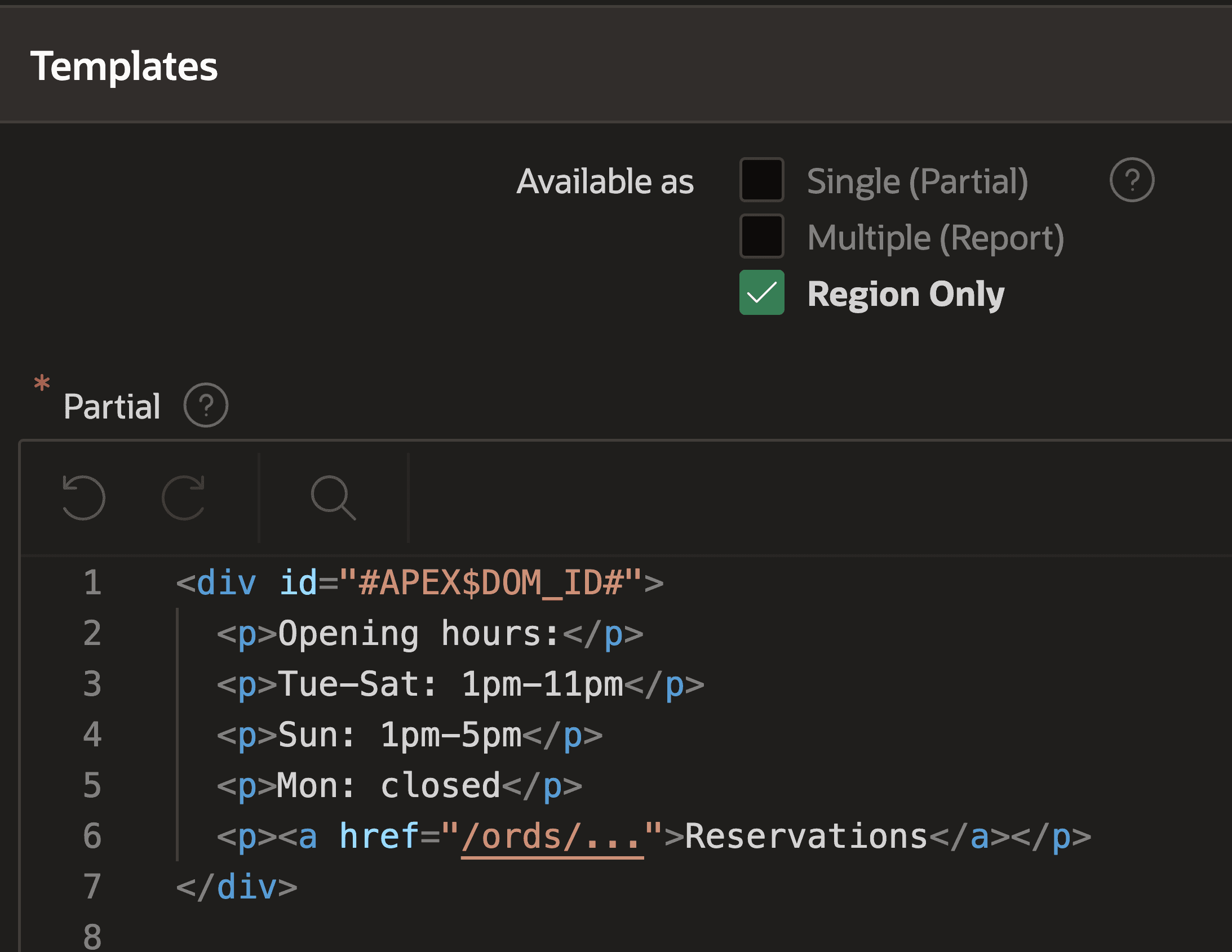Click the Reservations anchor text on line 6

pos(804,837)
